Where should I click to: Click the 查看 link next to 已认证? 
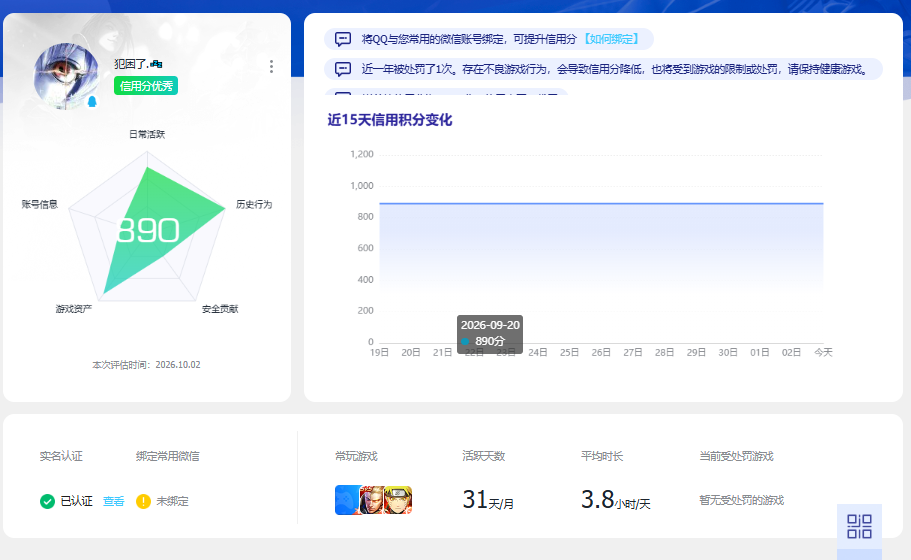pos(113,501)
